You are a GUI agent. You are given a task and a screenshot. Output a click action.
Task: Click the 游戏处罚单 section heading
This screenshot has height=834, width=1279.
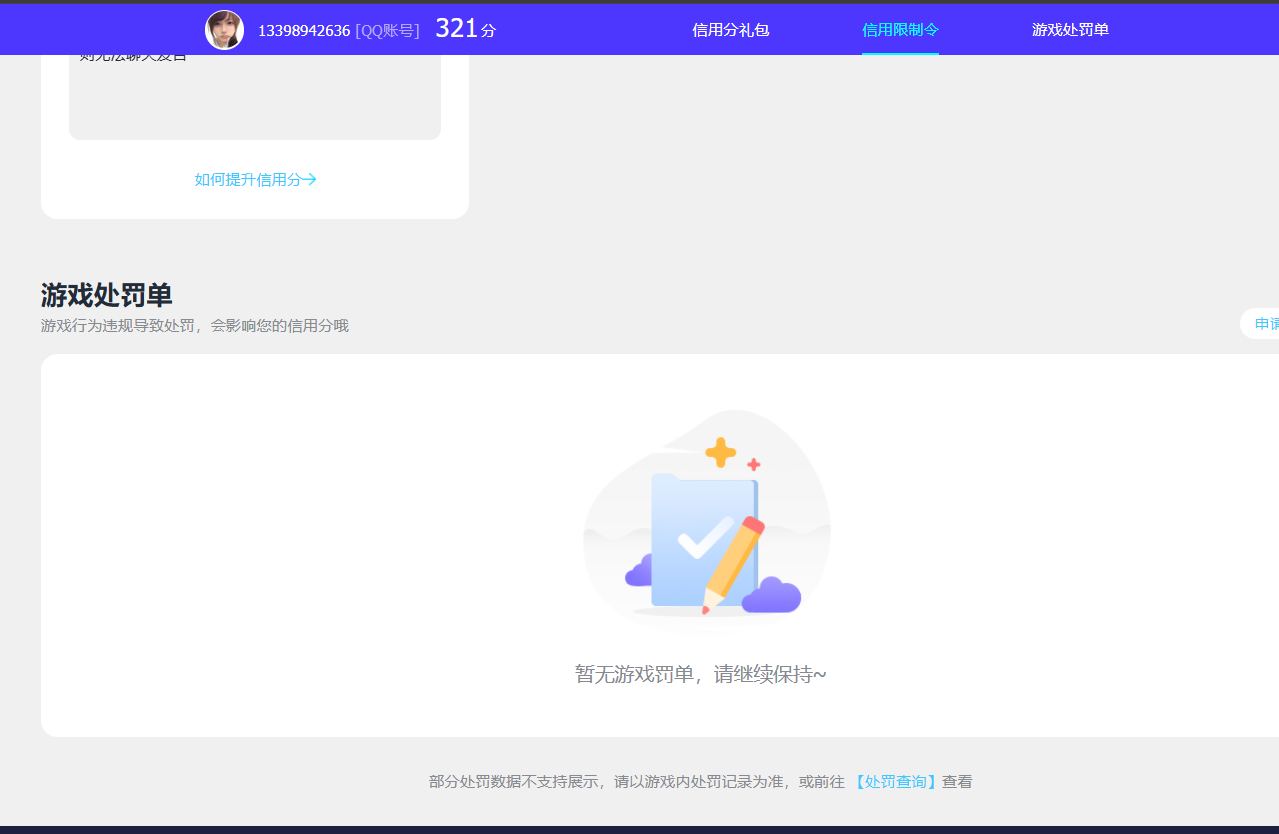tap(105, 296)
